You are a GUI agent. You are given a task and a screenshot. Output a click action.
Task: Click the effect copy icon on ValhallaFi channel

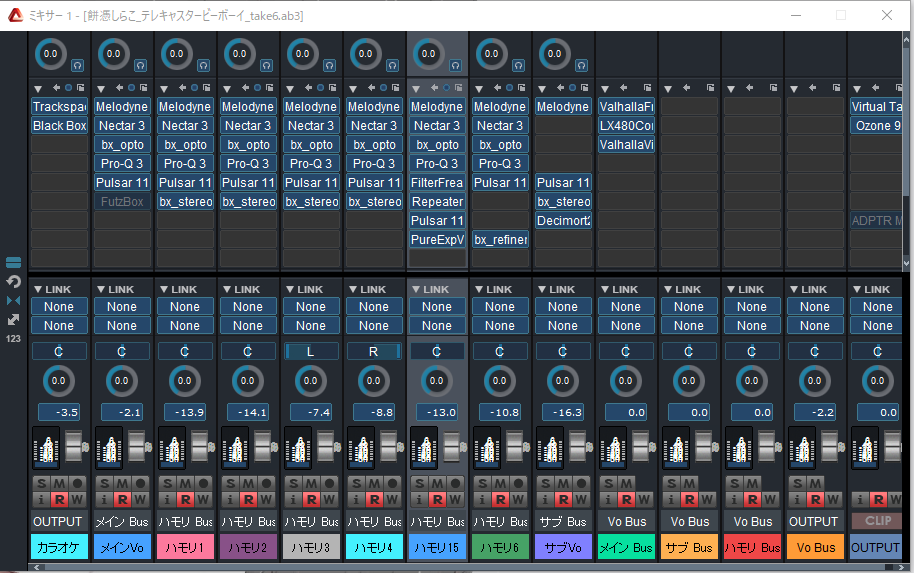click(647, 87)
